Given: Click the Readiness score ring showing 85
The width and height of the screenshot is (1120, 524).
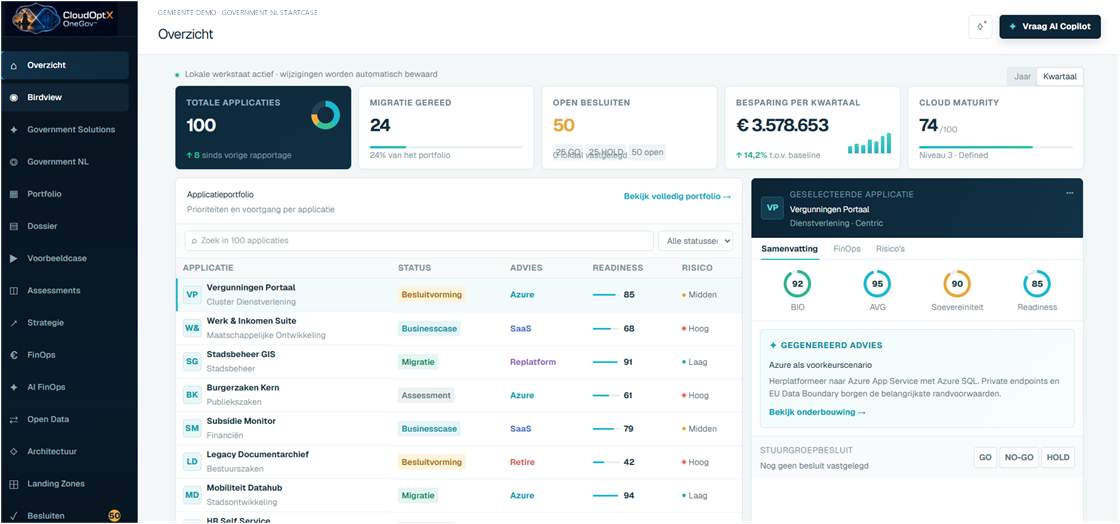Looking at the screenshot, I should (x=1037, y=283).
